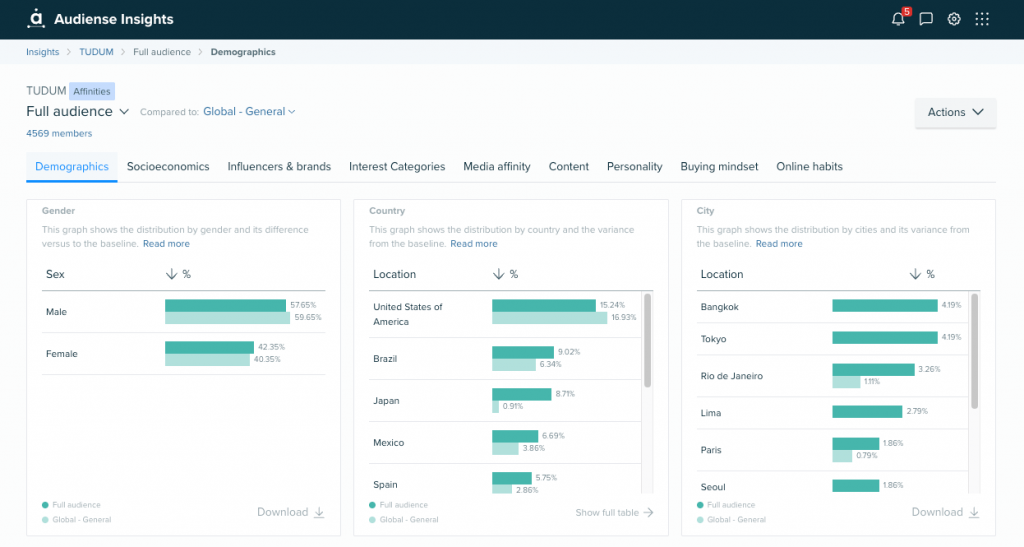
Task: Click Read more in City card
Action: [x=779, y=243]
